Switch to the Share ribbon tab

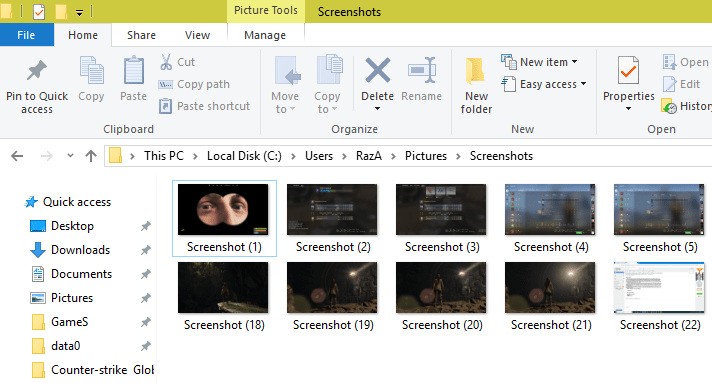pyautogui.click(x=141, y=35)
